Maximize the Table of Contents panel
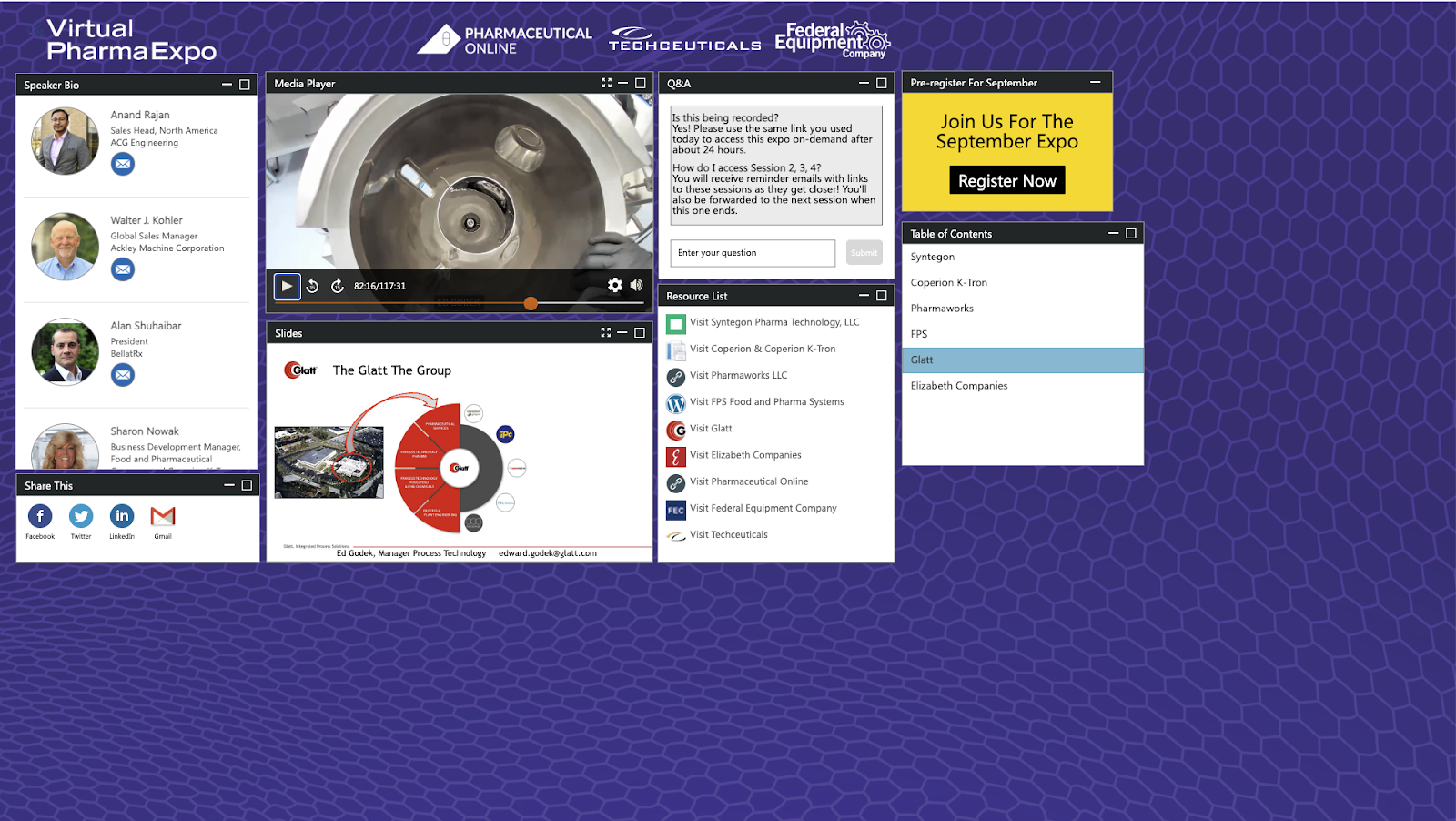The width and height of the screenshot is (1456, 821). pyautogui.click(x=1131, y=233)
